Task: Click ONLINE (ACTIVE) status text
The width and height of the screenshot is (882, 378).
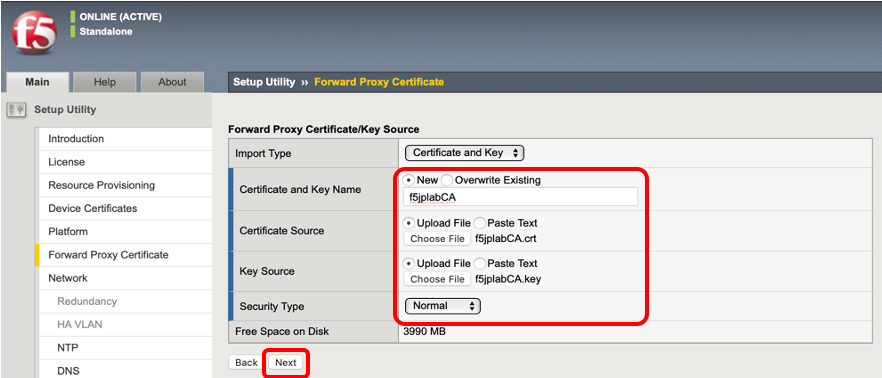Action: click(120, 17)
